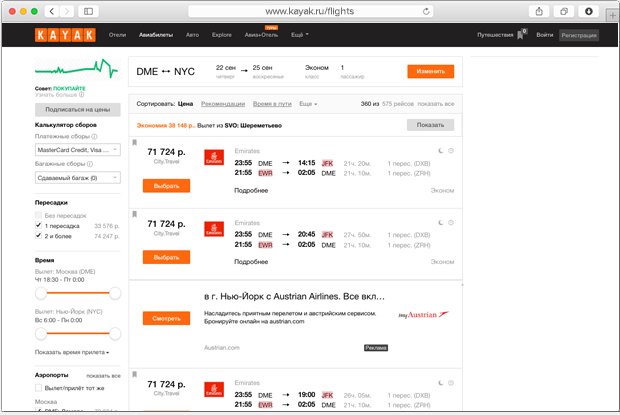The height and width of the screenshot is (415, 620).
Task: Click left handle of Нью-Йорк departure slider
Action: [41, 334]
